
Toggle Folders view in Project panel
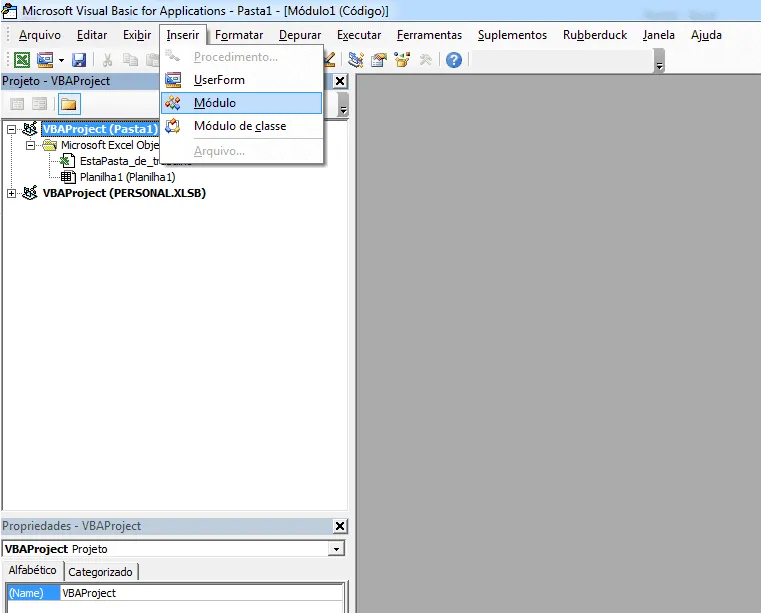tap(69, 104)
